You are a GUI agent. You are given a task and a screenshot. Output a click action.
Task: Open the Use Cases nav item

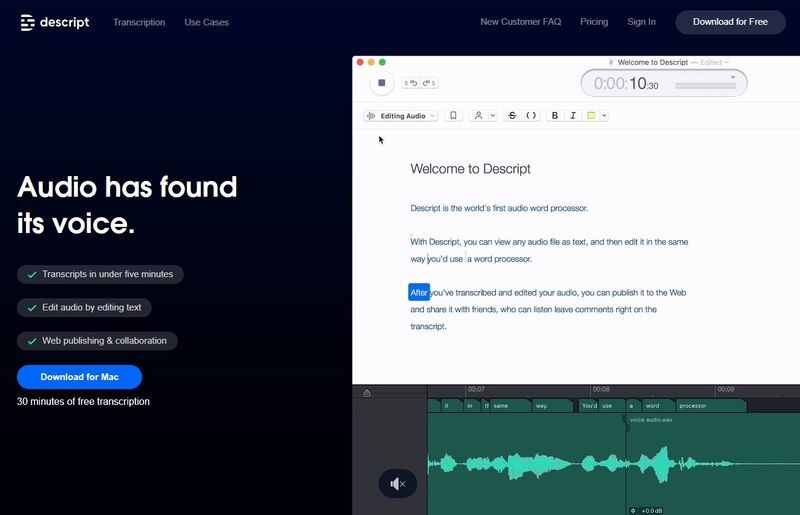click(x=205, y=22)
